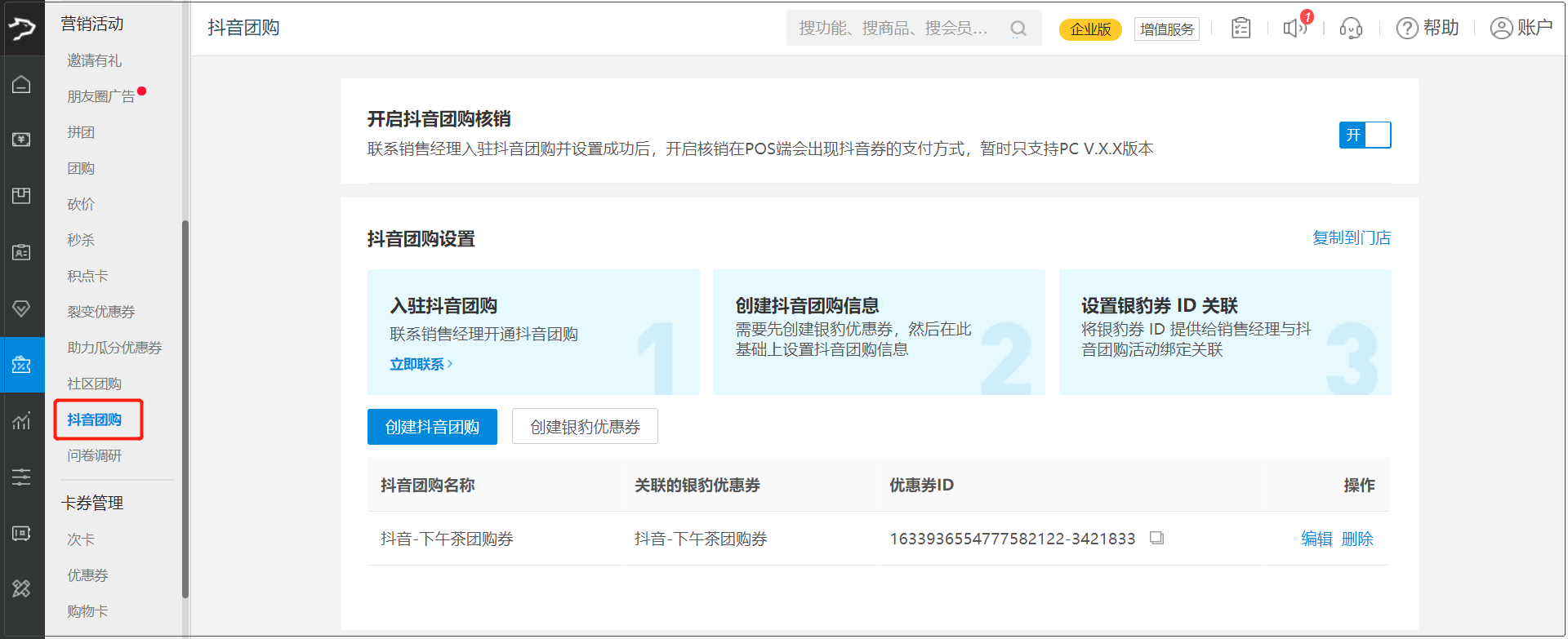
Task: Open the highlighted marketing coupon icon in sidebar
Action: 22,365
